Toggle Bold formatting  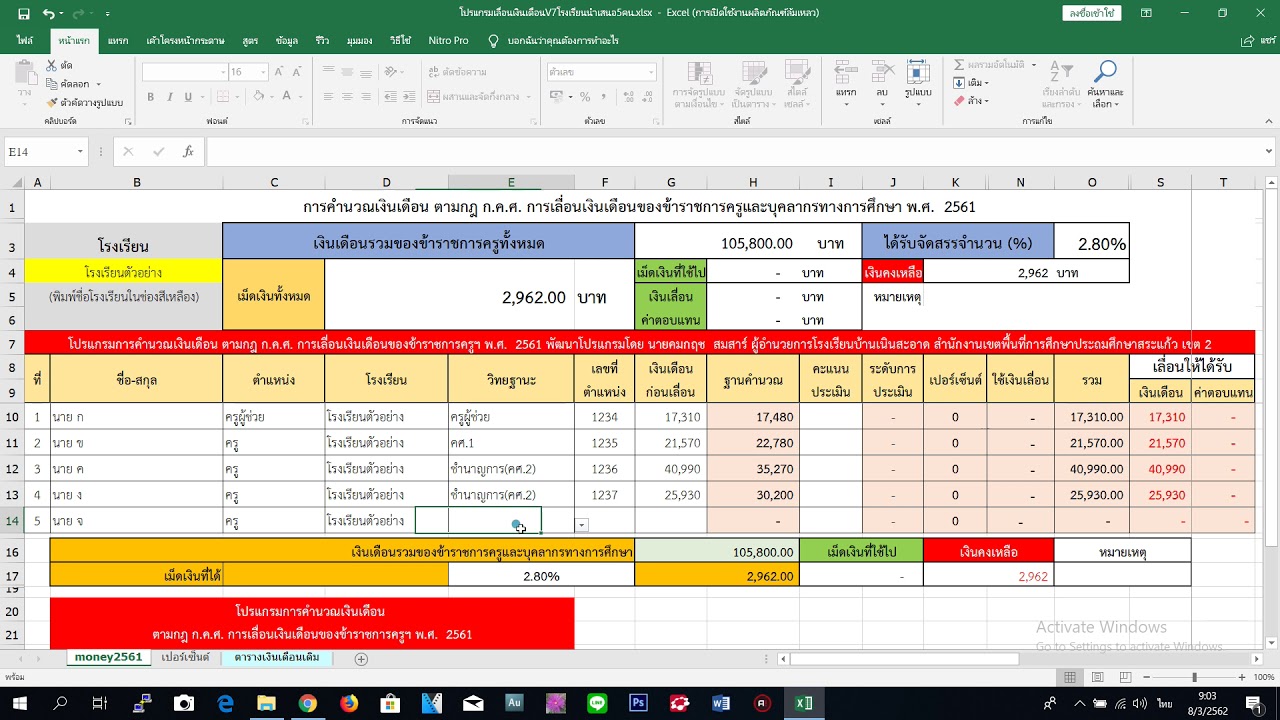point(150,97)
